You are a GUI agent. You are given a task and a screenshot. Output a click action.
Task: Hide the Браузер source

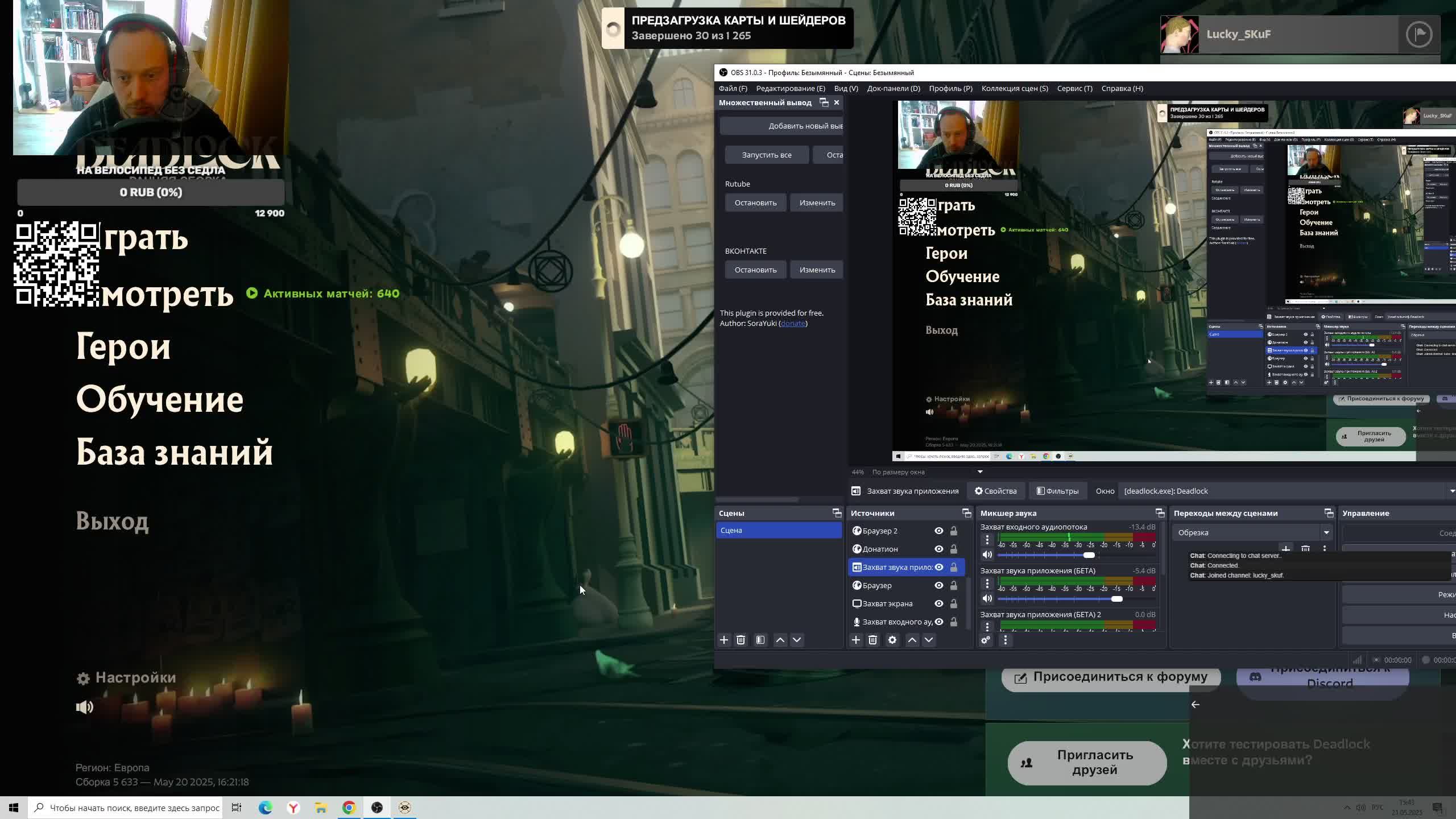pyautogui.click(x=939, y=585)
